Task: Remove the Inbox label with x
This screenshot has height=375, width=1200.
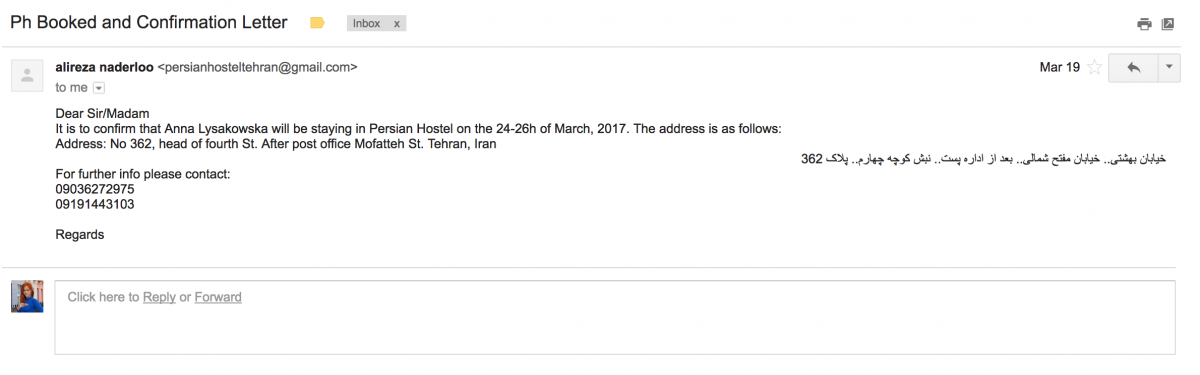Action: point(396,23)
